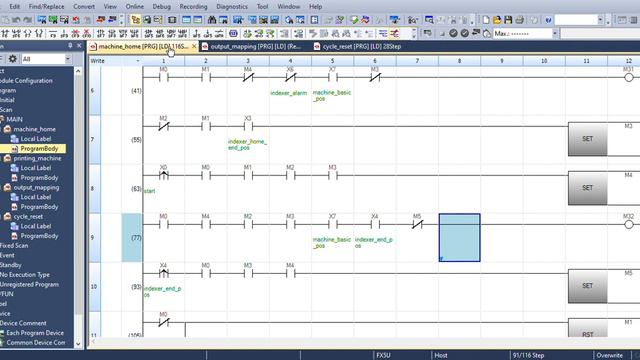The image size is (640, 360).
Task: Select the M31 output coil
Action: coord(629,77)
